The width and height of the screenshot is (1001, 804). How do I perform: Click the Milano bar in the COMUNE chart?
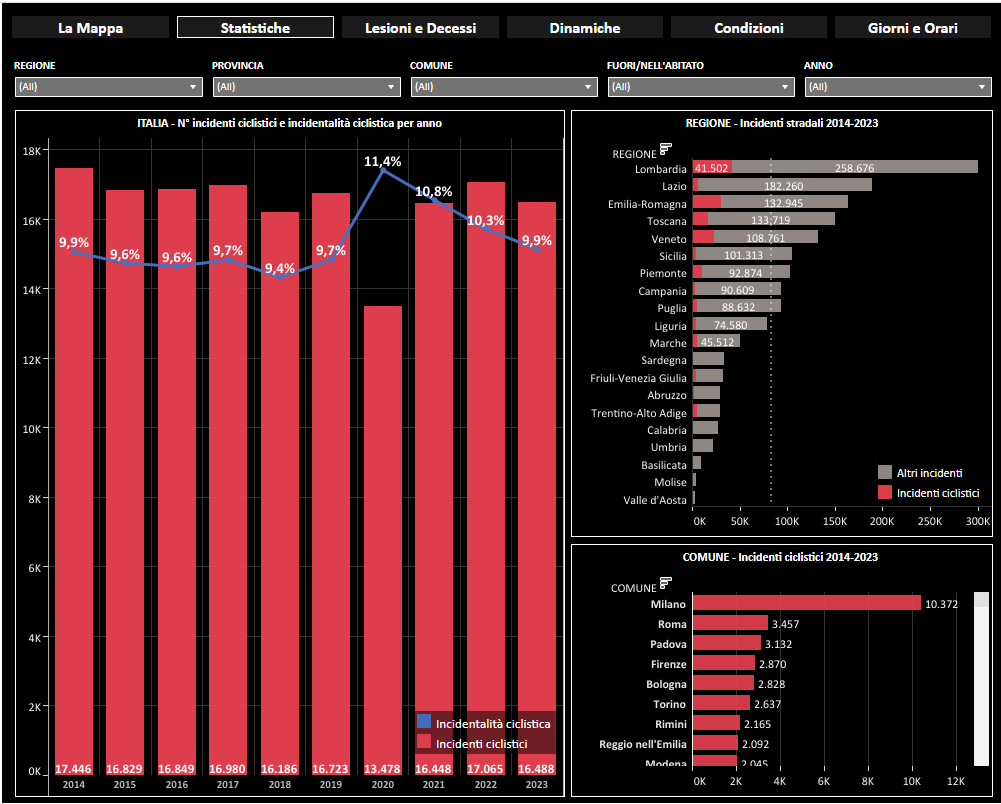click(806, 603)
